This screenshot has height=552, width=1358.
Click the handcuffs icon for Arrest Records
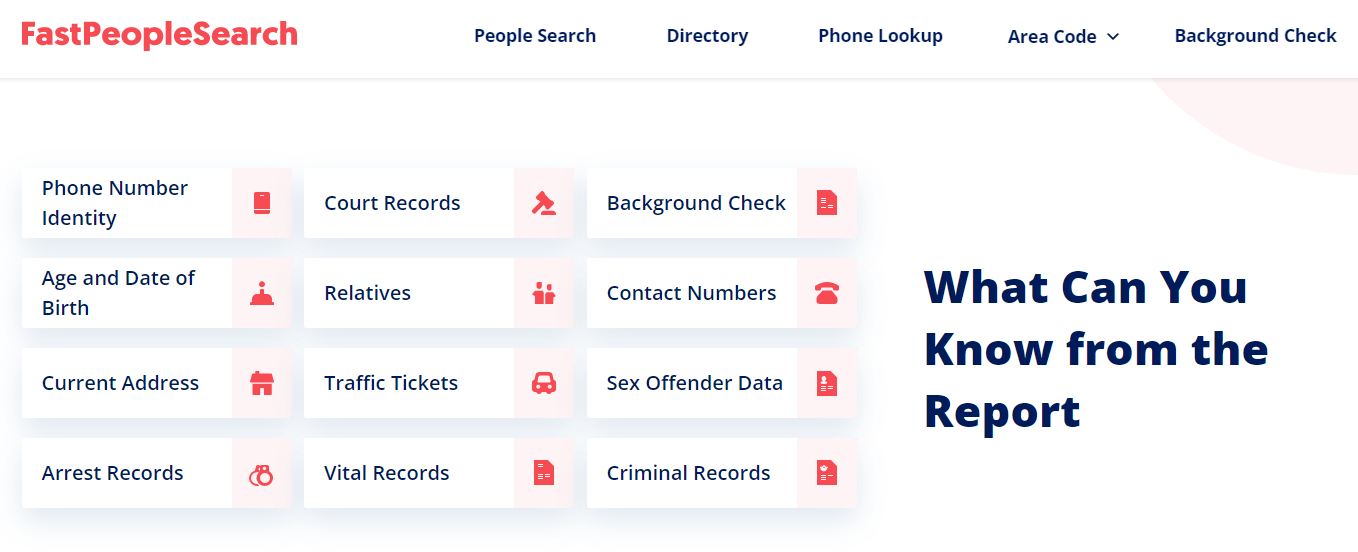click(x=261, y=475)
